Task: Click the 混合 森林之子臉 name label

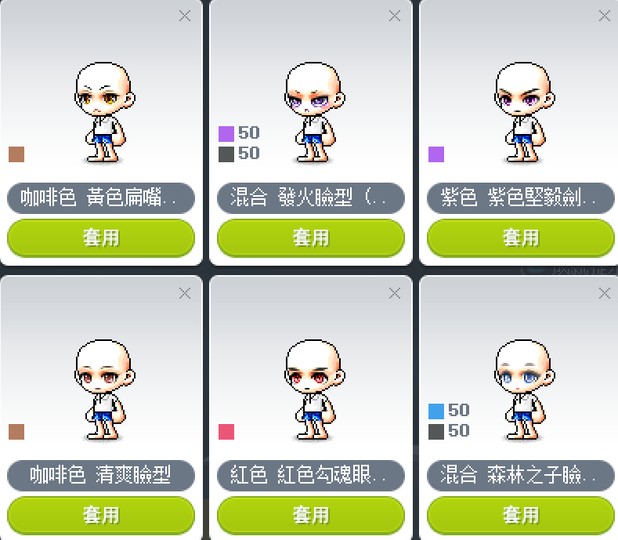Action: [520, 475]
